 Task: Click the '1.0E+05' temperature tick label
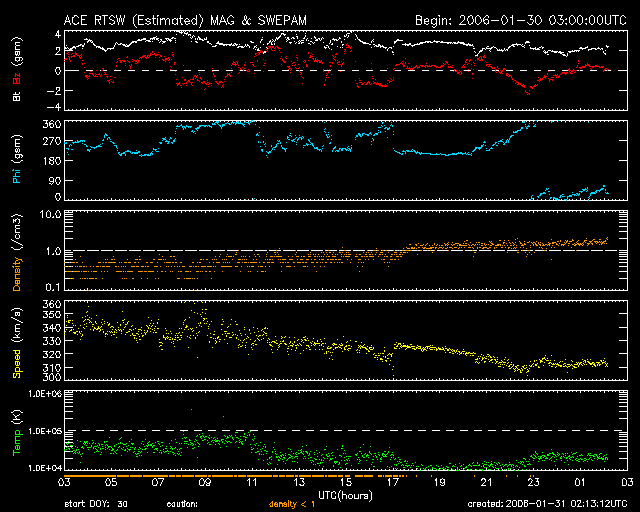click(45, 431)
